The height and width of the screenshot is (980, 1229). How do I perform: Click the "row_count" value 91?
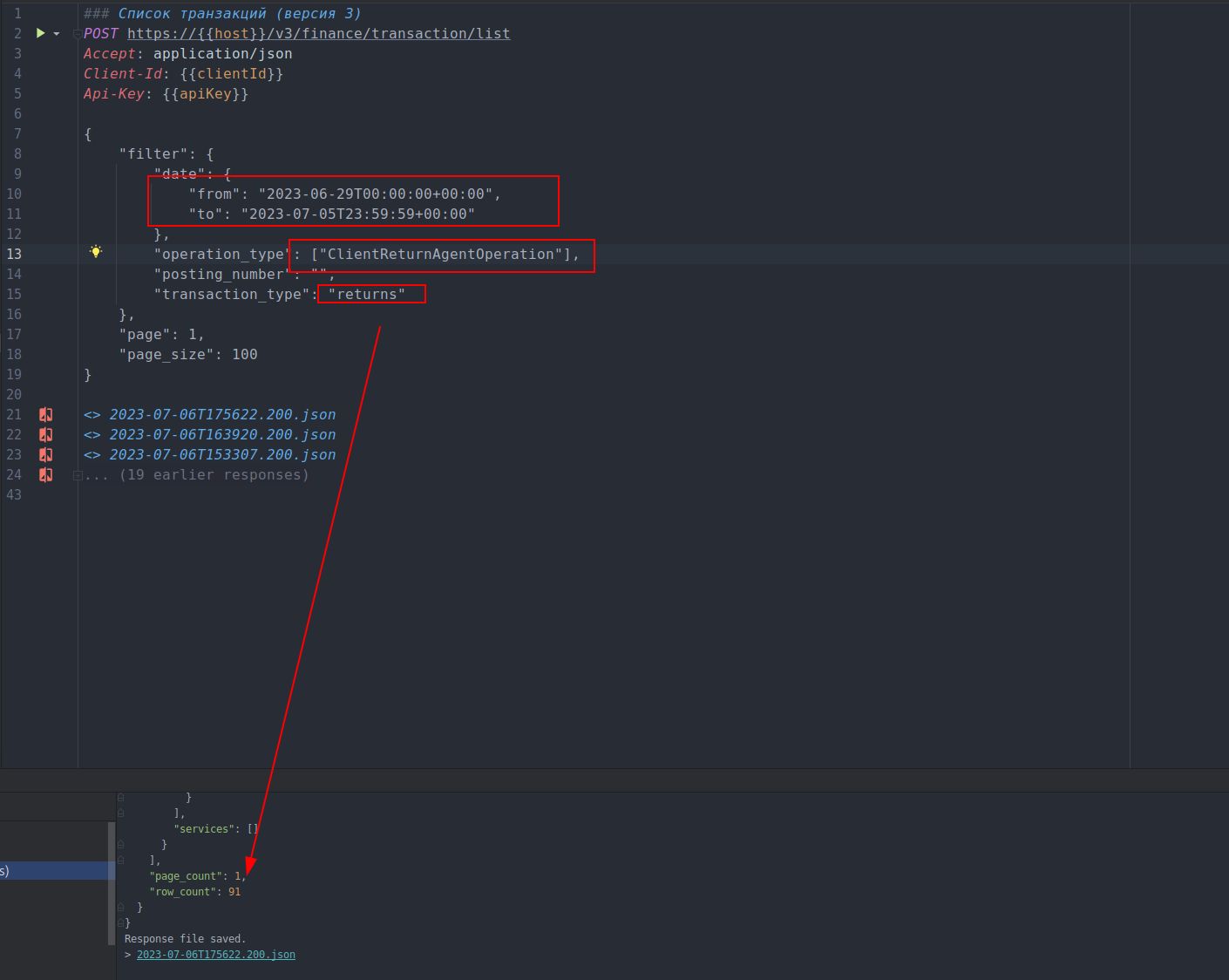click(234, 892)
